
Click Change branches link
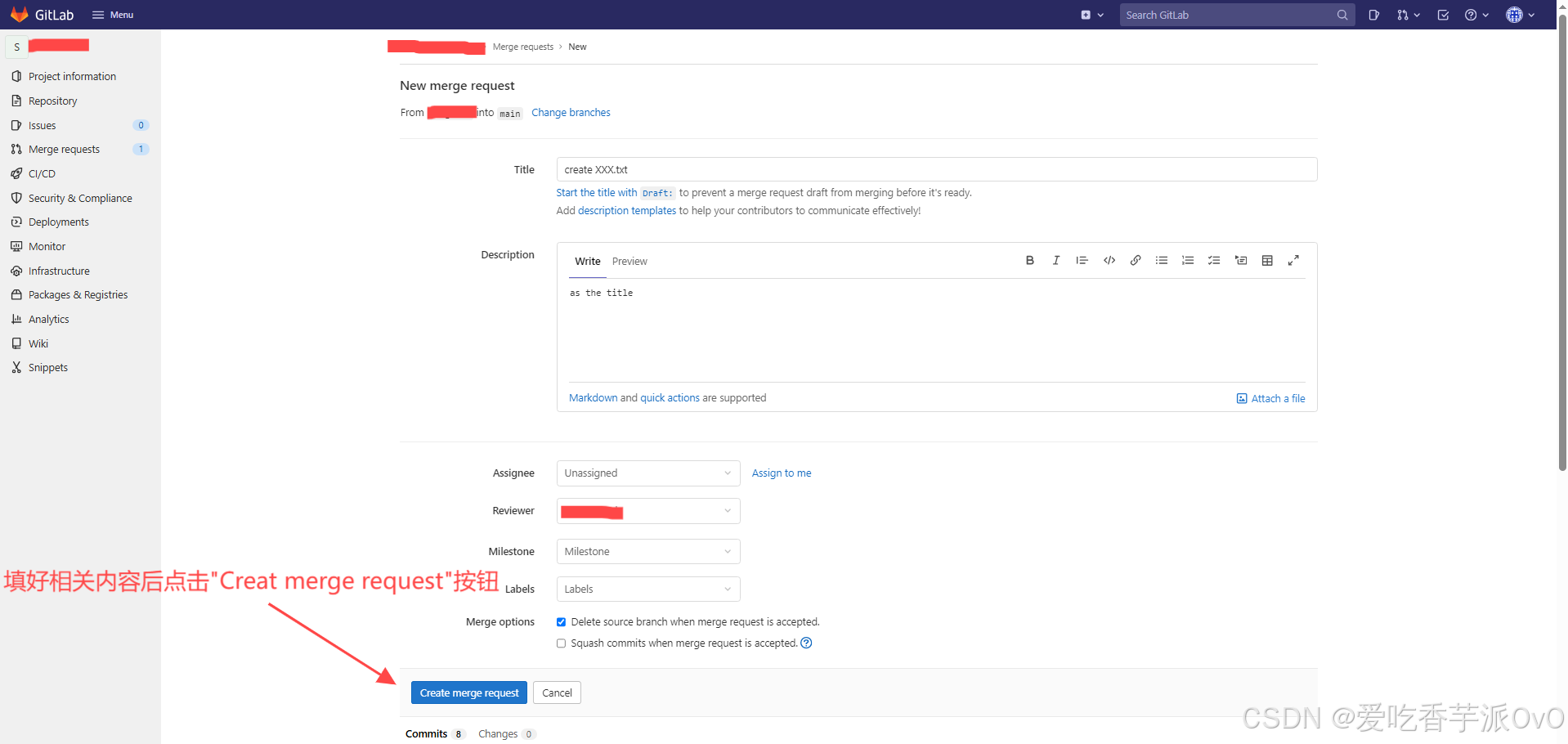(571, 113)
